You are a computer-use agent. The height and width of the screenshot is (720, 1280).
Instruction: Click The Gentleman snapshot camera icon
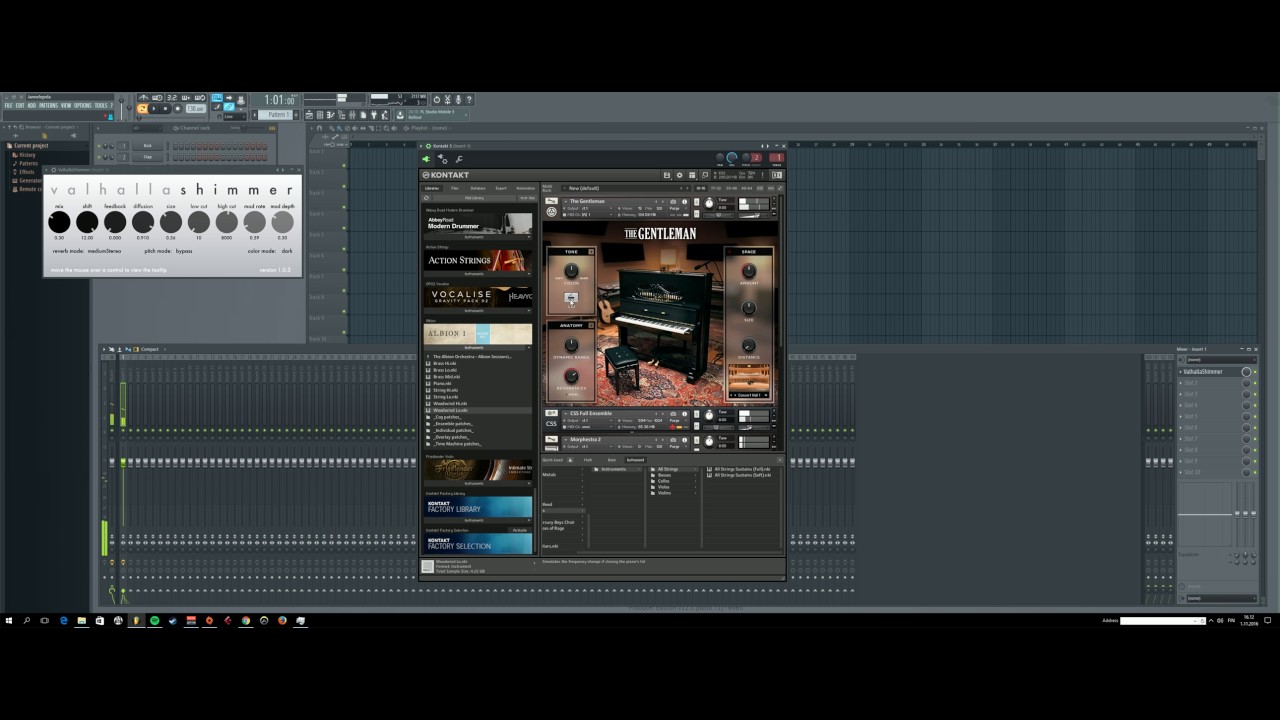pos(673,202)
